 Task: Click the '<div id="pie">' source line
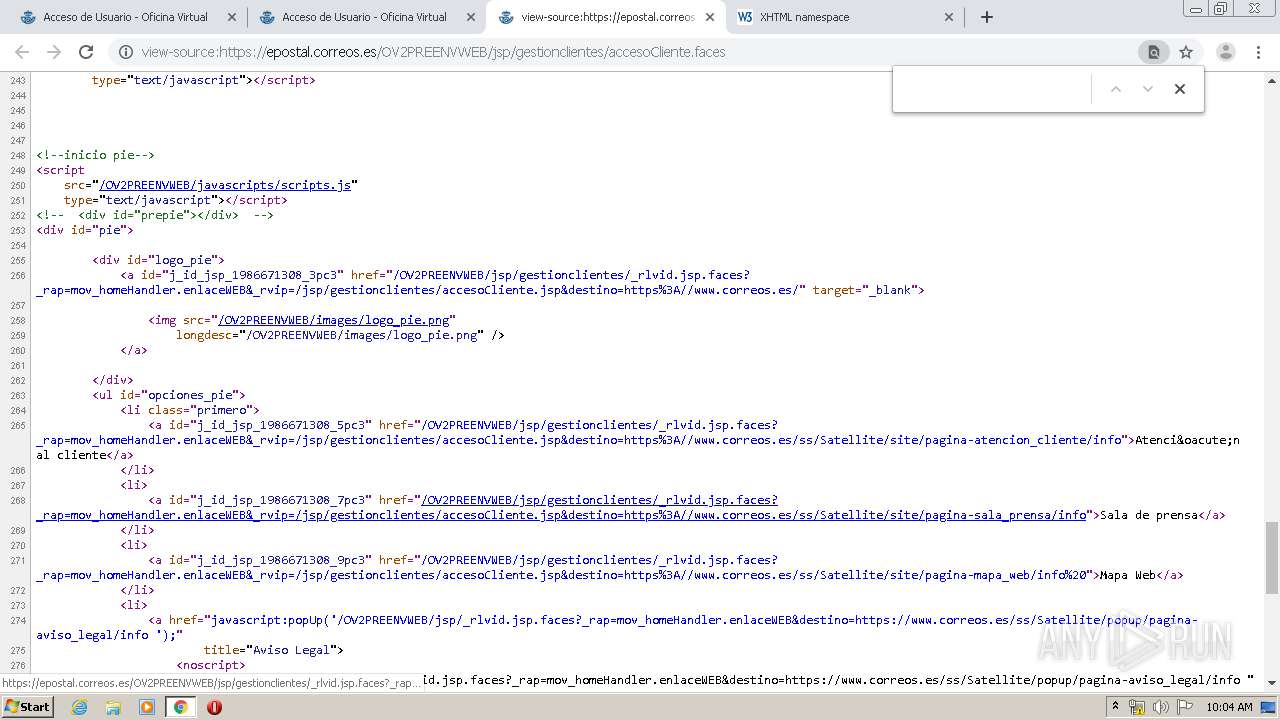[85, 230]
